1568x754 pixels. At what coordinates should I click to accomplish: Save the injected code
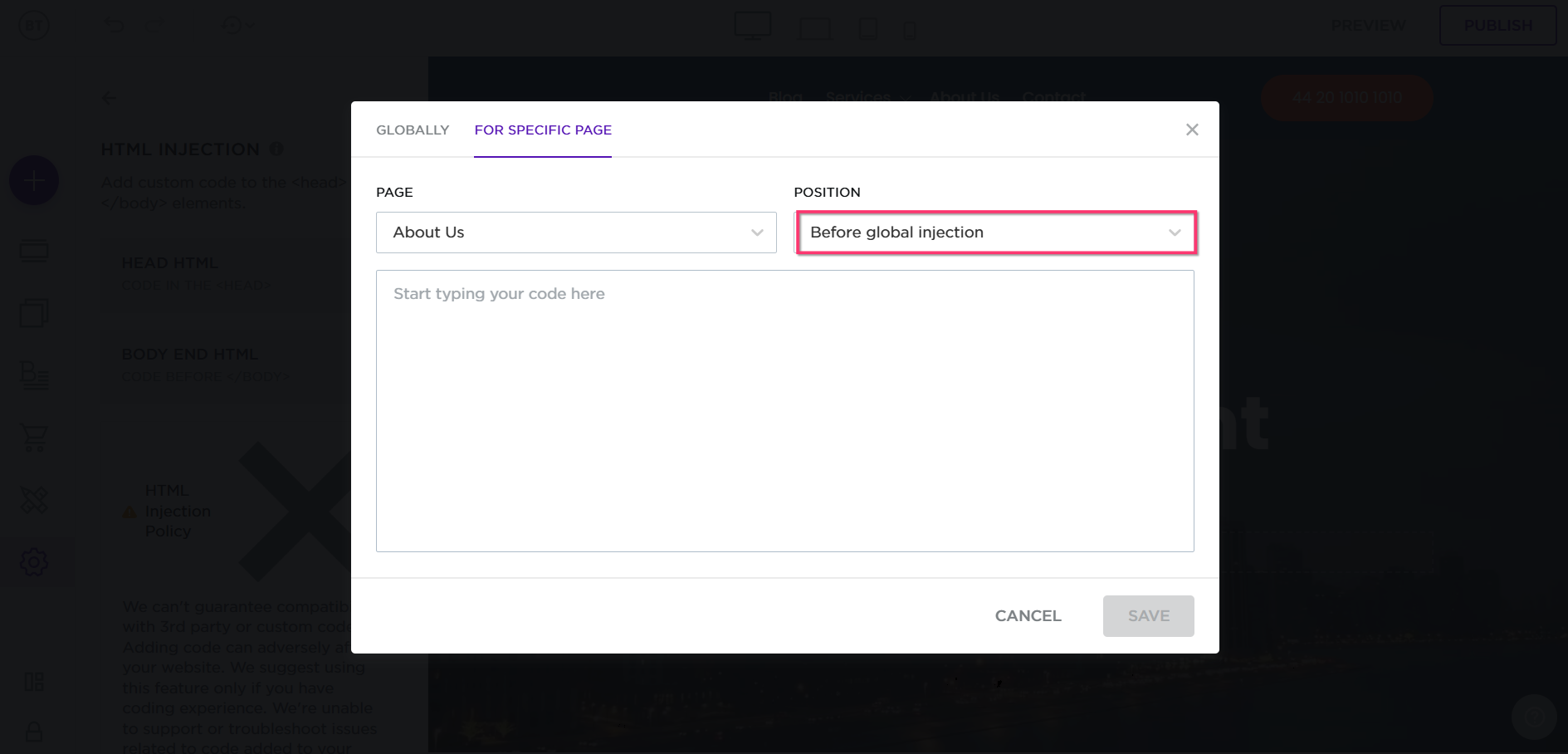tap(1149, 616)
